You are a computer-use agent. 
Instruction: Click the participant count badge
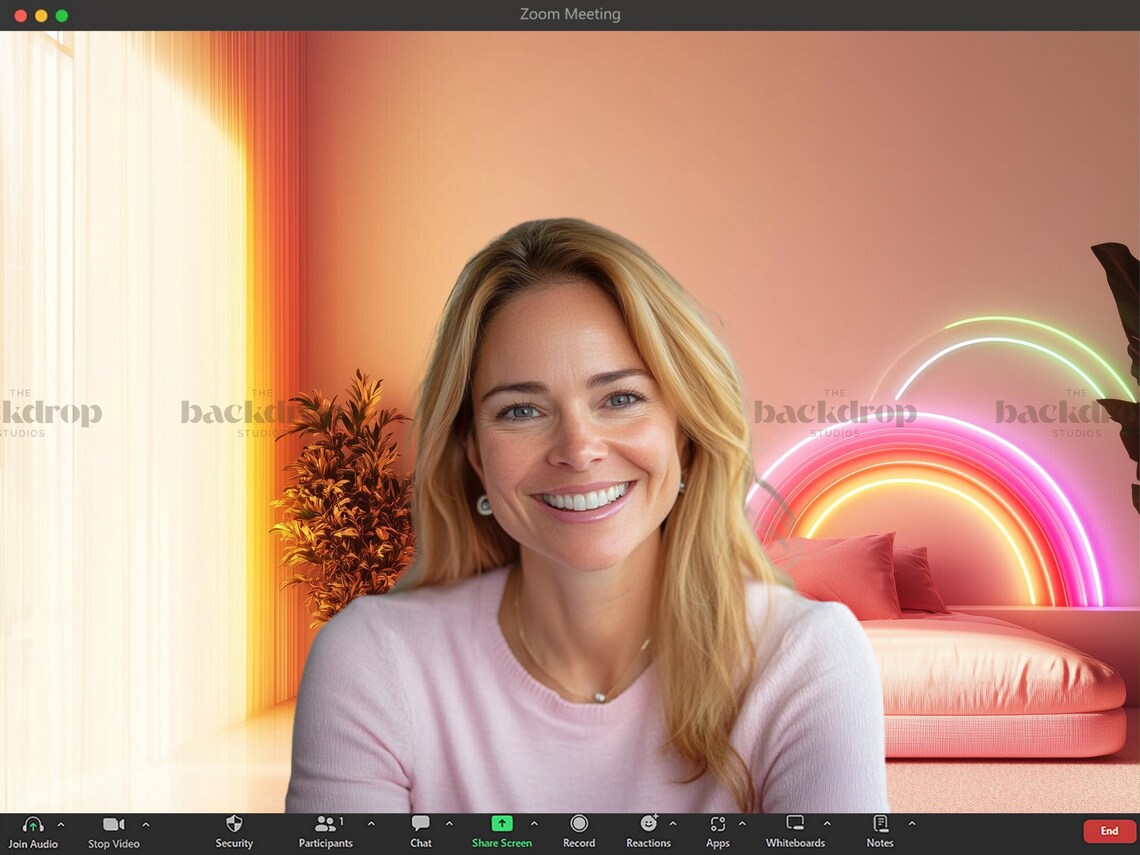(x=340, y=819)
